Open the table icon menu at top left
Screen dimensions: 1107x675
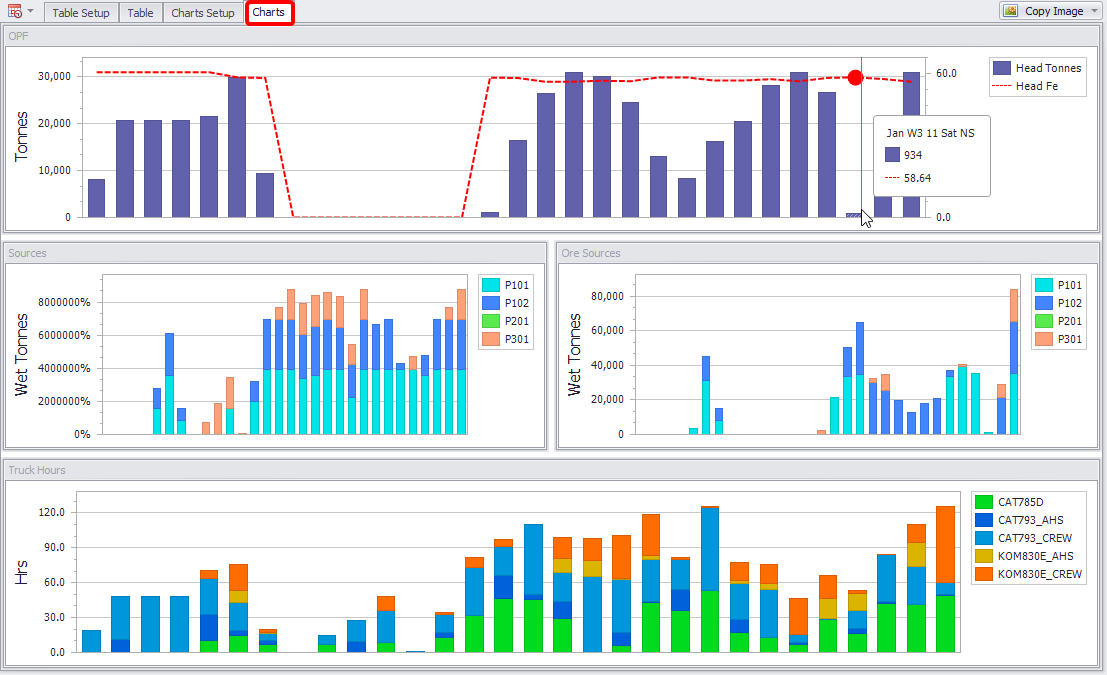coord(14,11)
